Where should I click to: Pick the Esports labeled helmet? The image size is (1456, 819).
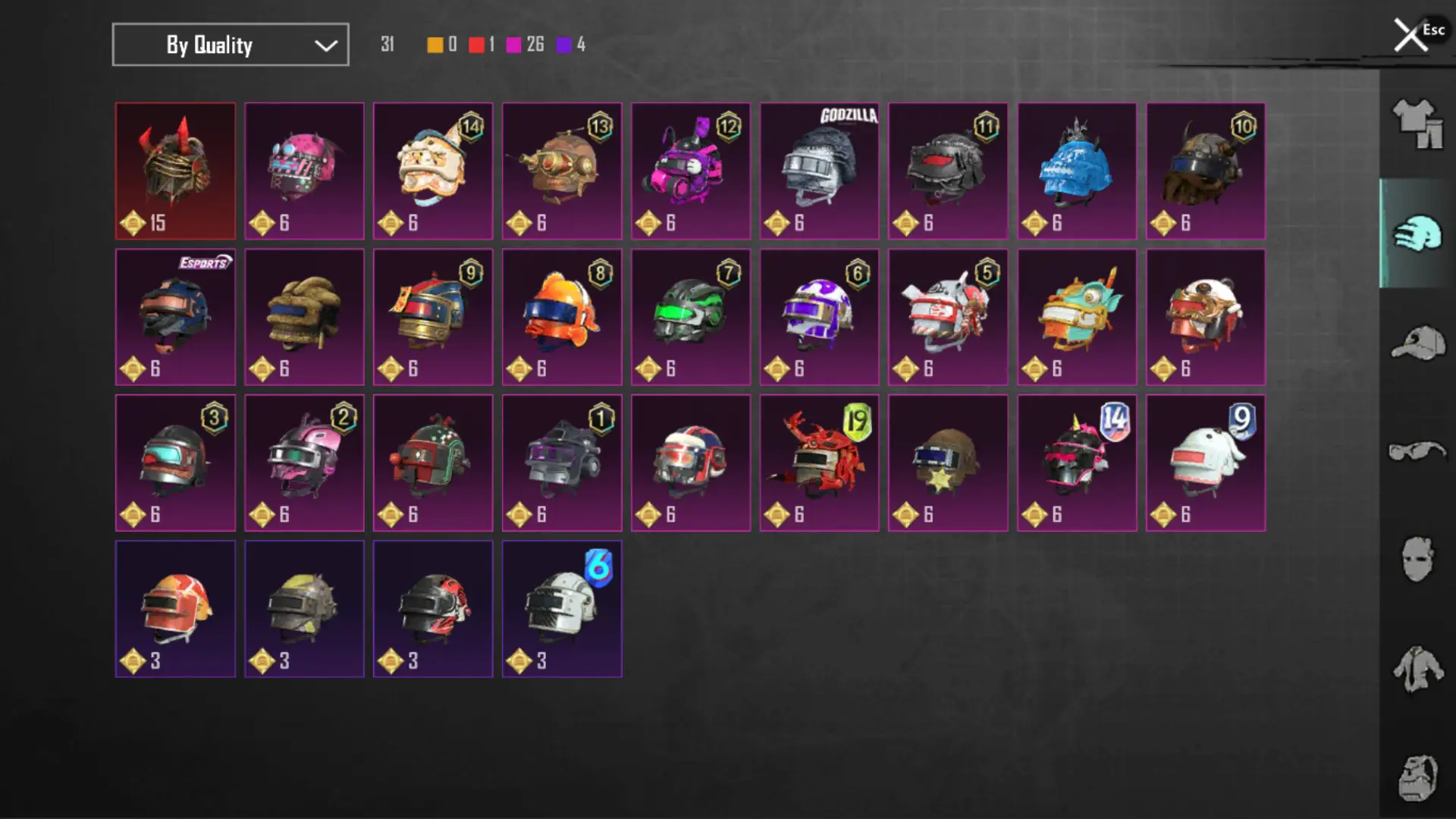(x=175, y=317)
